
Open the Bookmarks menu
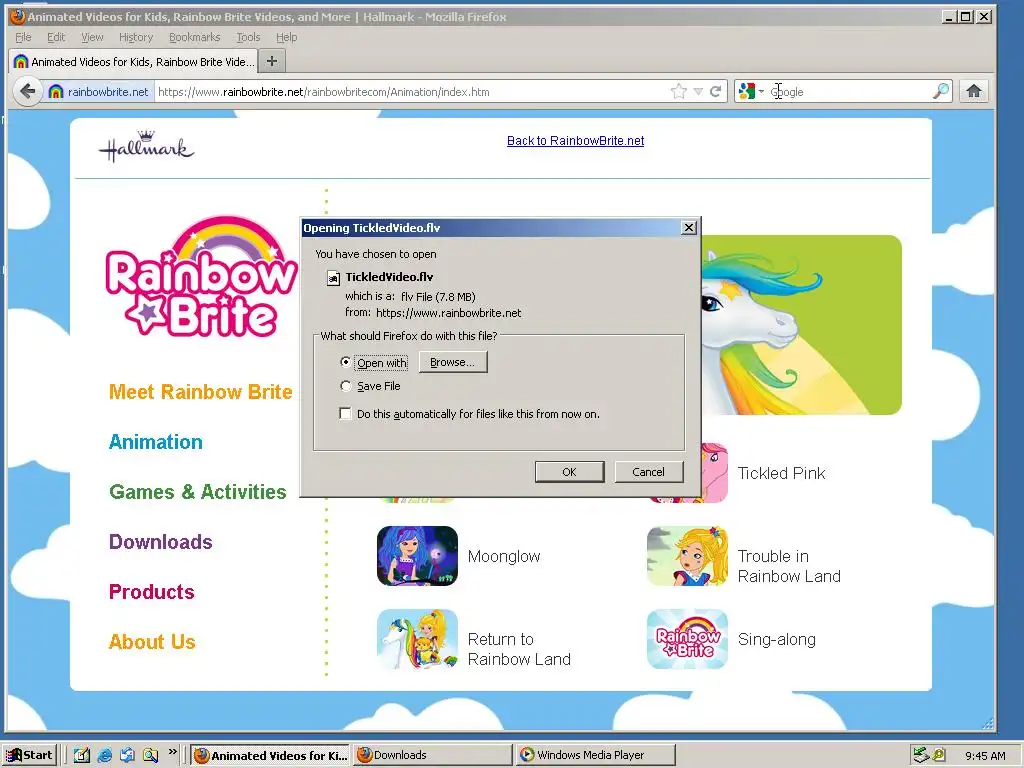click(195, 37)
